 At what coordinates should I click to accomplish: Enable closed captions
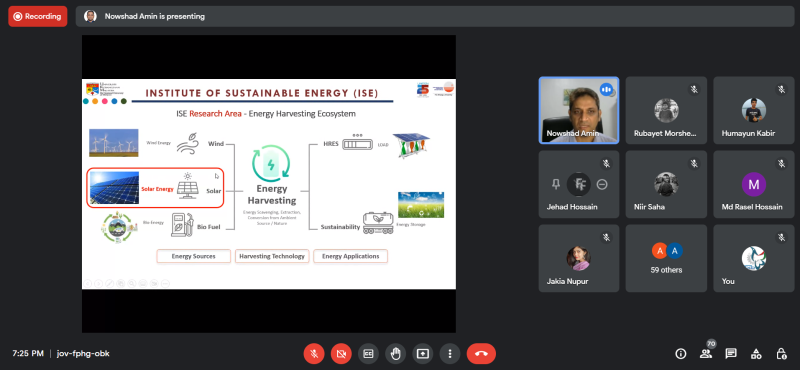coord(368,353)
